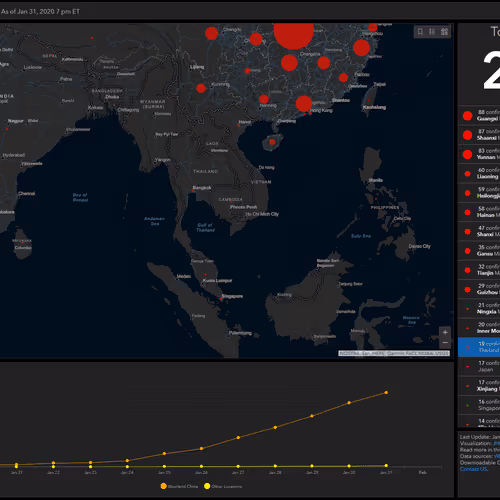Select the Shanxi row with 47 confirmed
500x500 pixels.
(479, 231)
